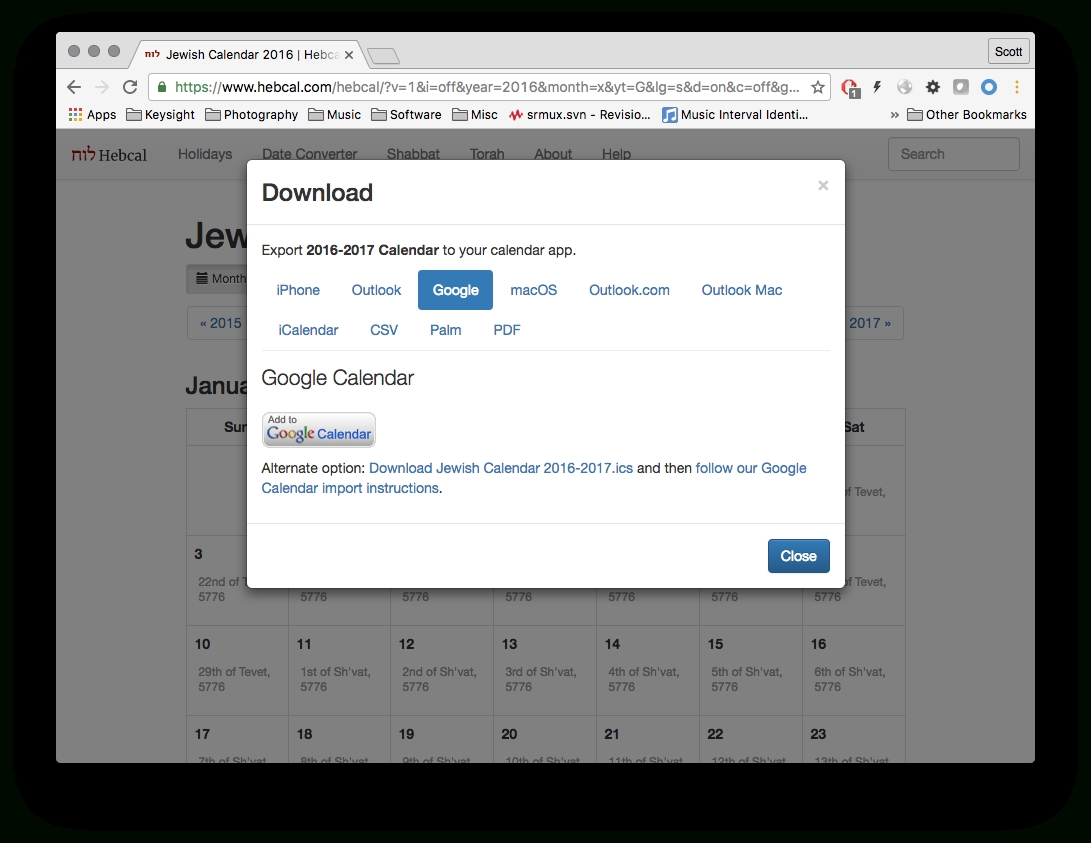Click the gray square extension icon
This screenshot has width=1091, height=843.
961,87
